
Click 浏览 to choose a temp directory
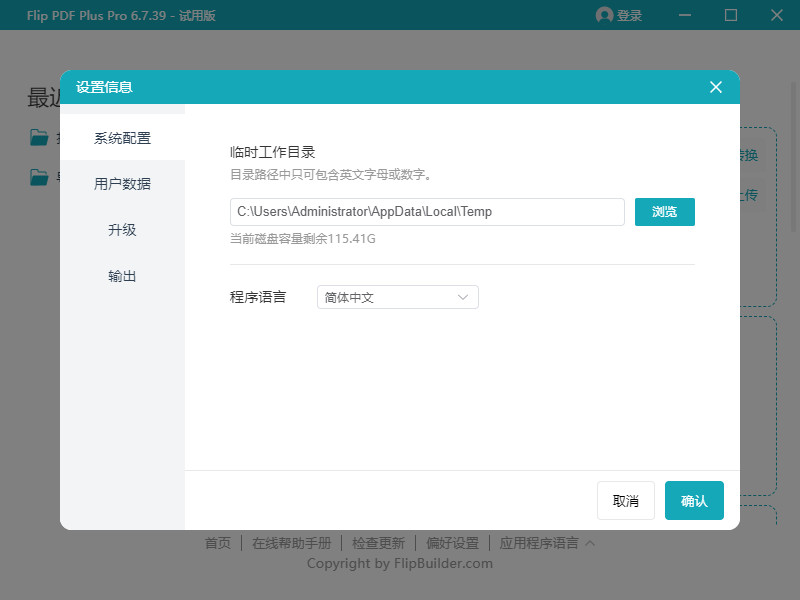tap(664, 212)
